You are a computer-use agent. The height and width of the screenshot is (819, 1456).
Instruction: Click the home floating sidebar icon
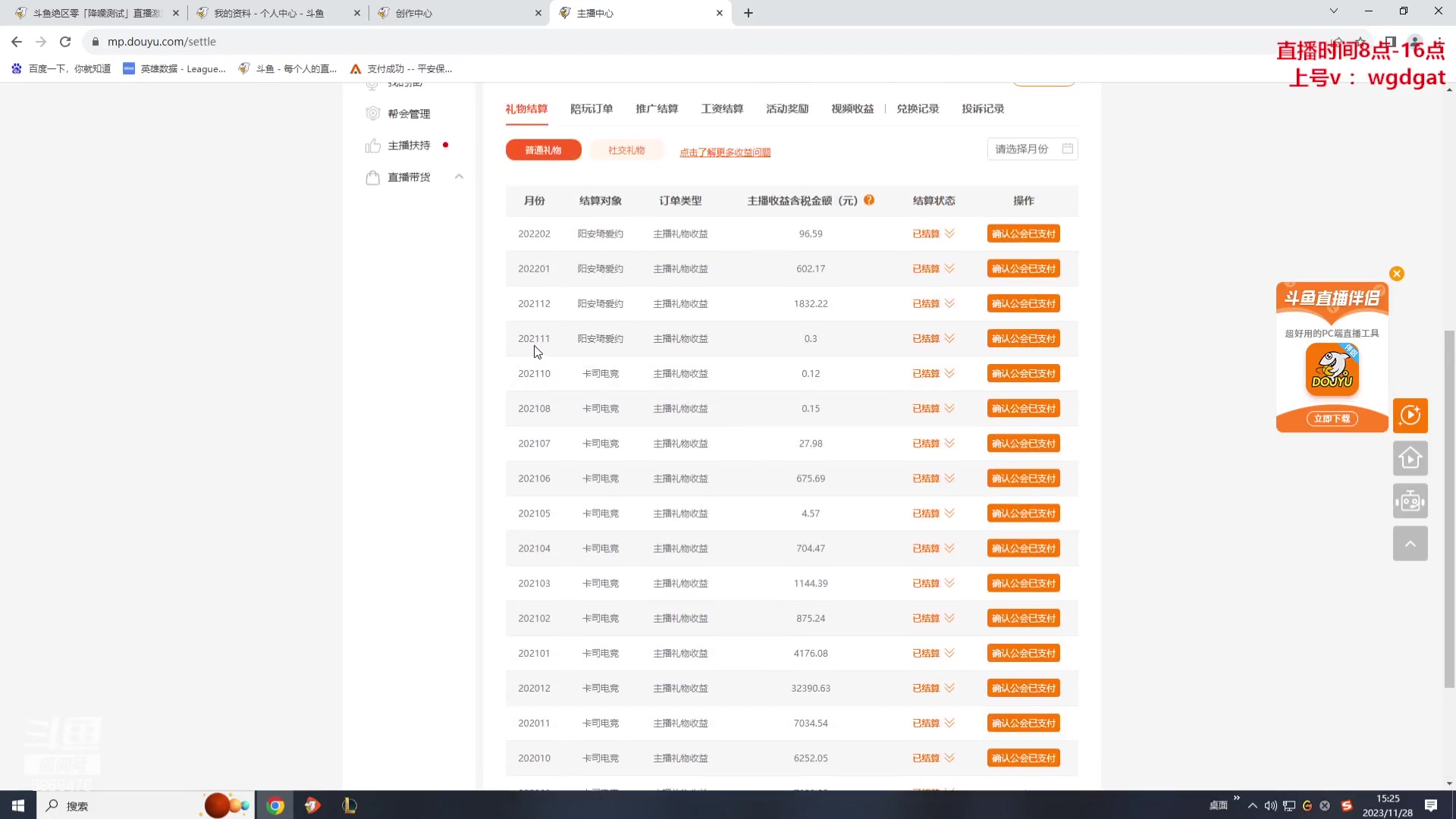pos(1410,458)
